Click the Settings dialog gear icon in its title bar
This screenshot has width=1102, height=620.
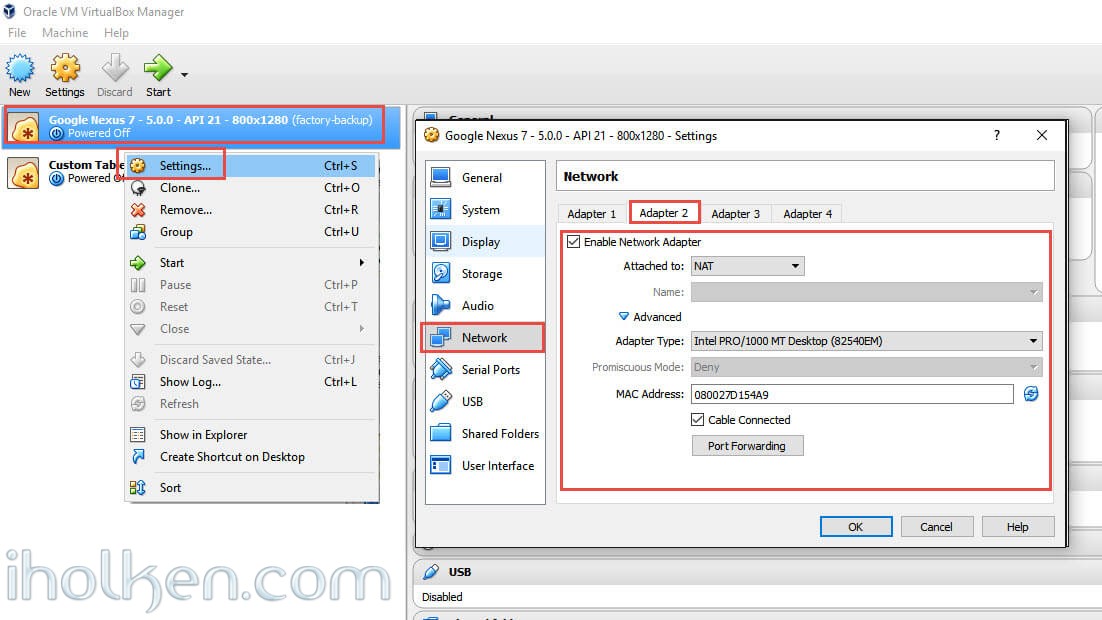coord(431,135)
